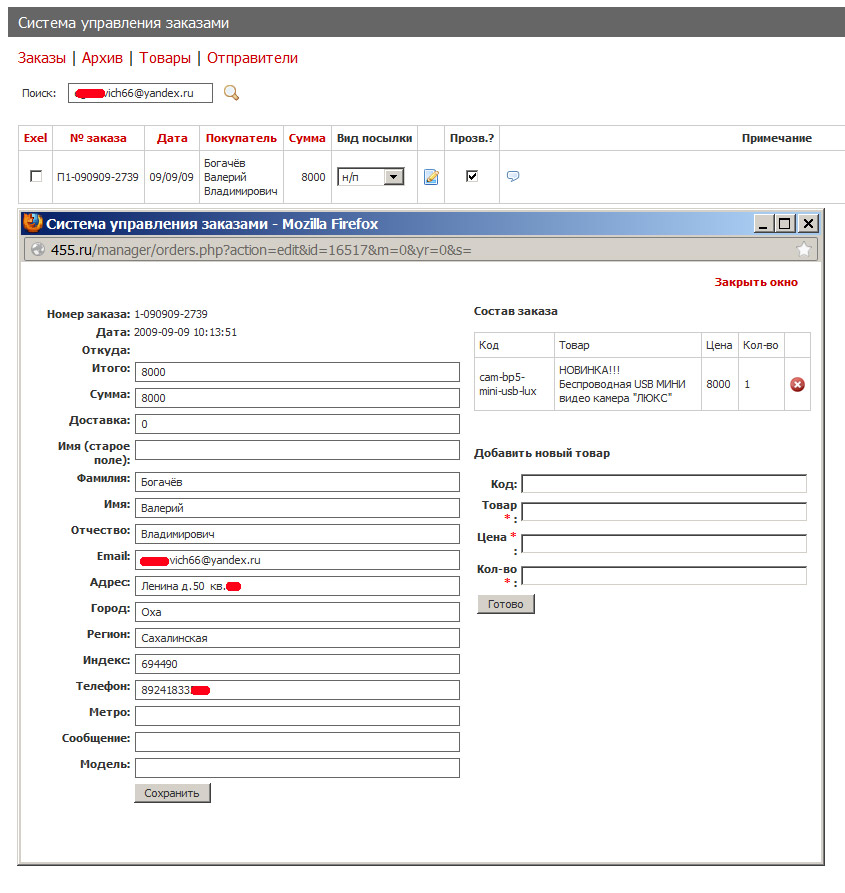Screen dimensions: 845x893
Task: Click the Фамилия field with Богачёв
Action: click(297, 482)
